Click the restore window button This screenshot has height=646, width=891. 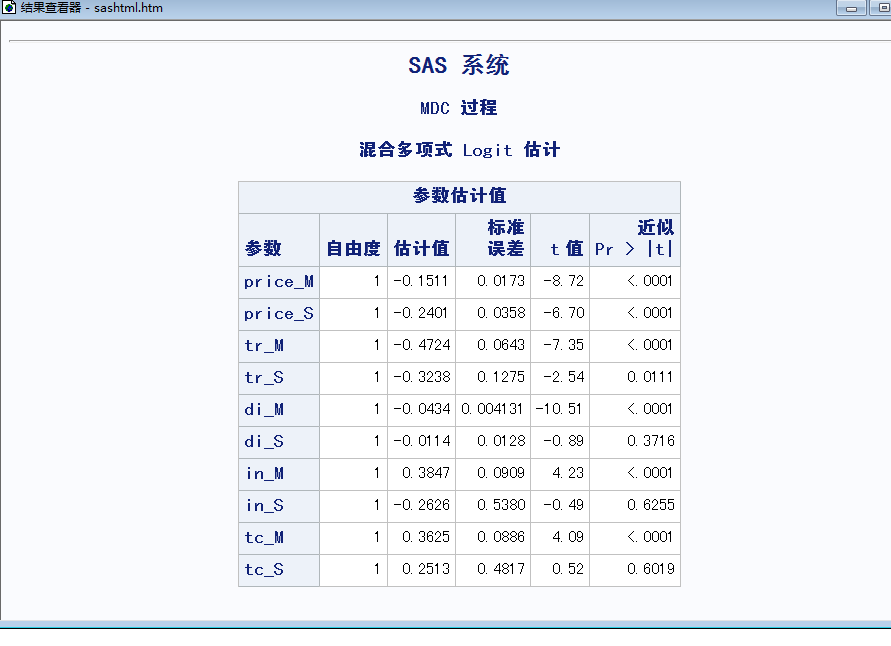click(881, 8)
